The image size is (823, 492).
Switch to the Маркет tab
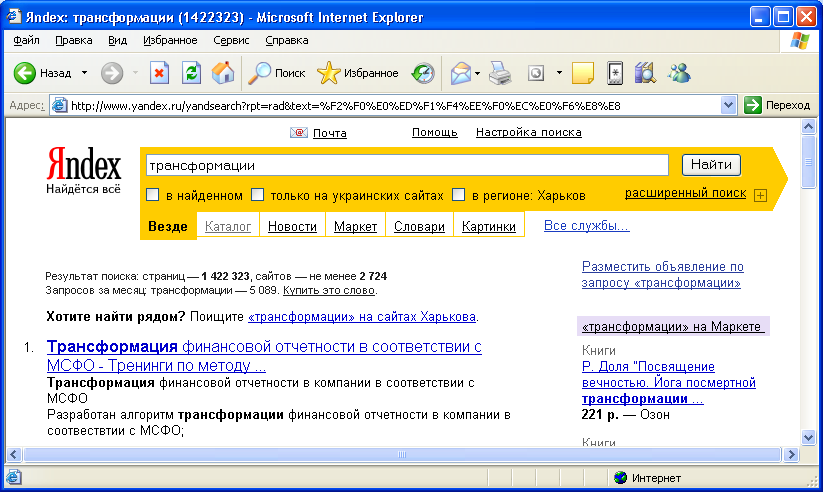tap(355, 226)
